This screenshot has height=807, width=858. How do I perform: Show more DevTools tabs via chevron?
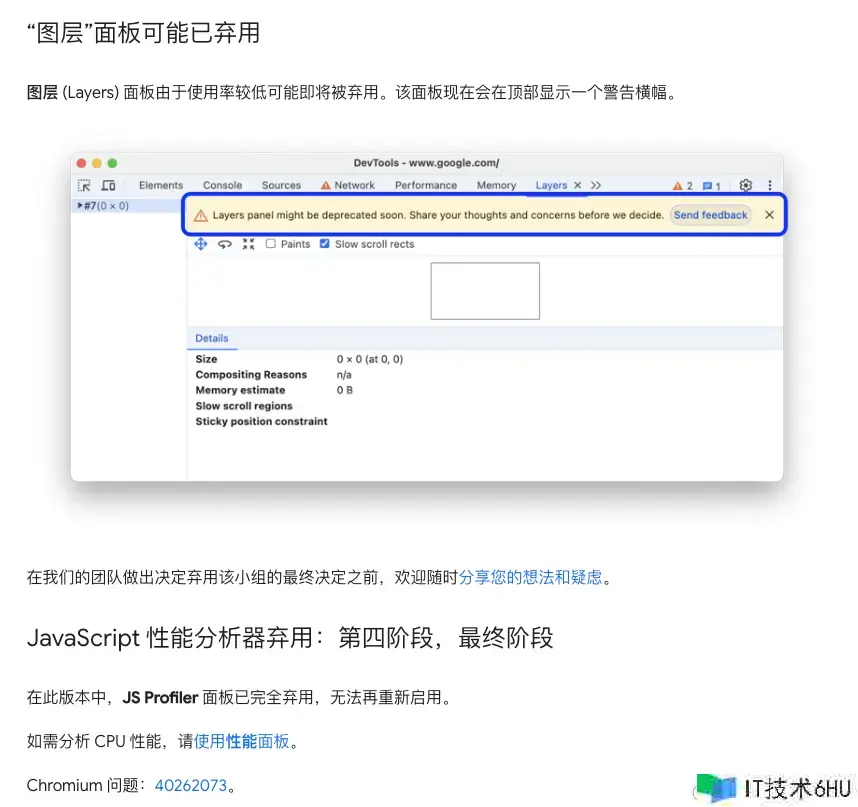coord(596,185)
